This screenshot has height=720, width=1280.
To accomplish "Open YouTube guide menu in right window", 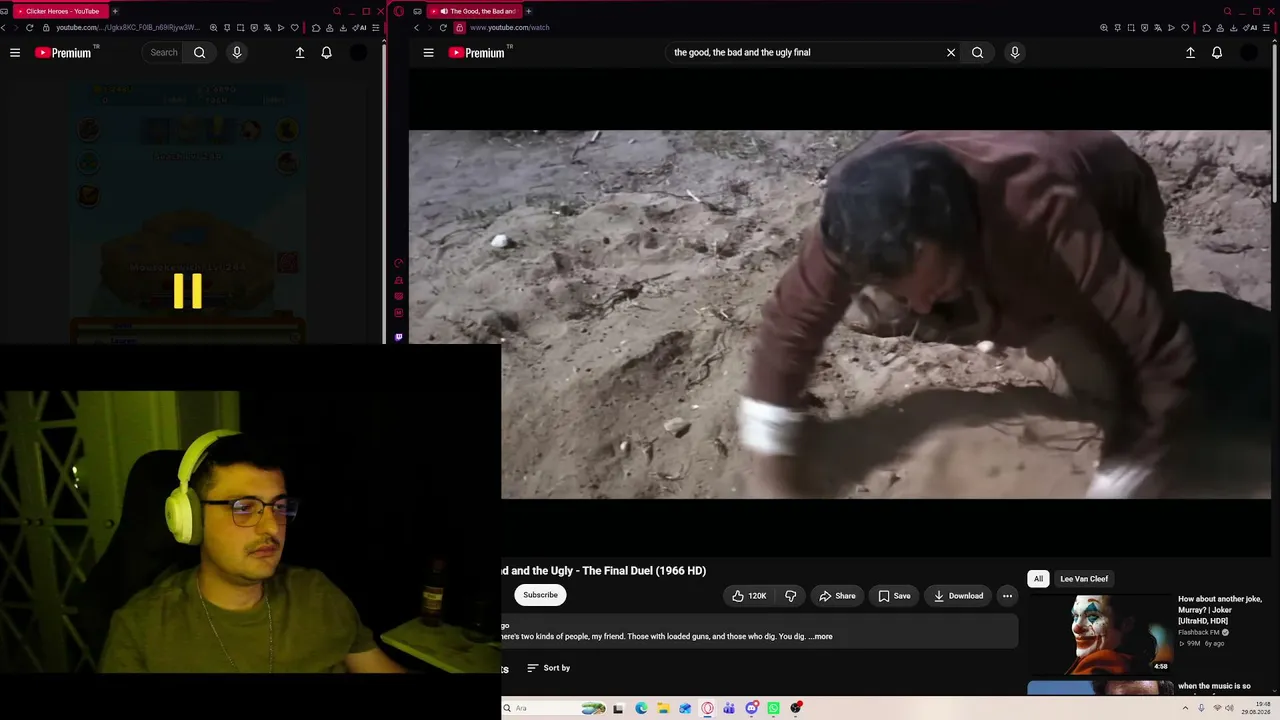I will [428, 53].
